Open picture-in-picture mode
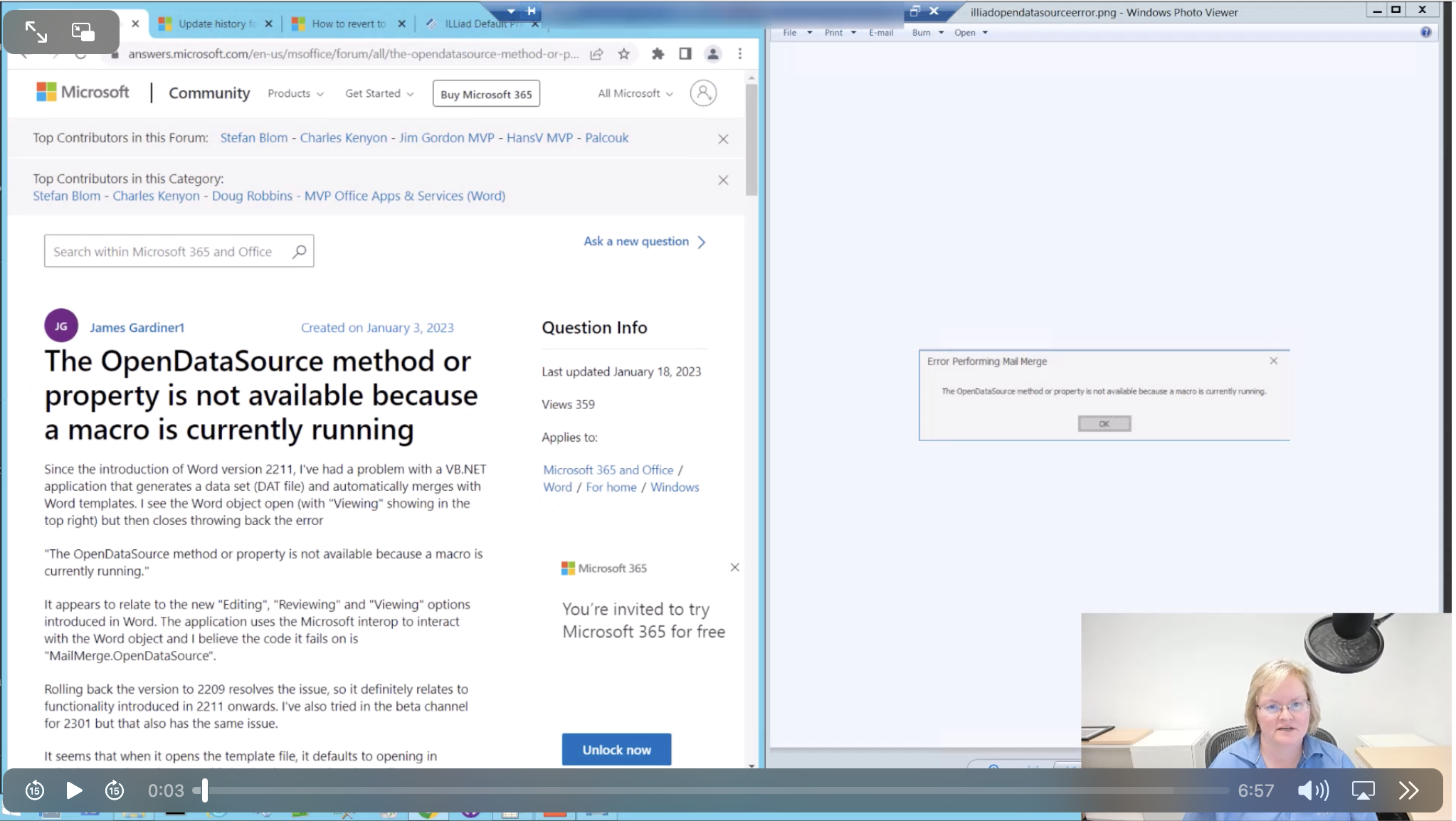Viewport: 1456px width, 821px height. pos(82,31)
